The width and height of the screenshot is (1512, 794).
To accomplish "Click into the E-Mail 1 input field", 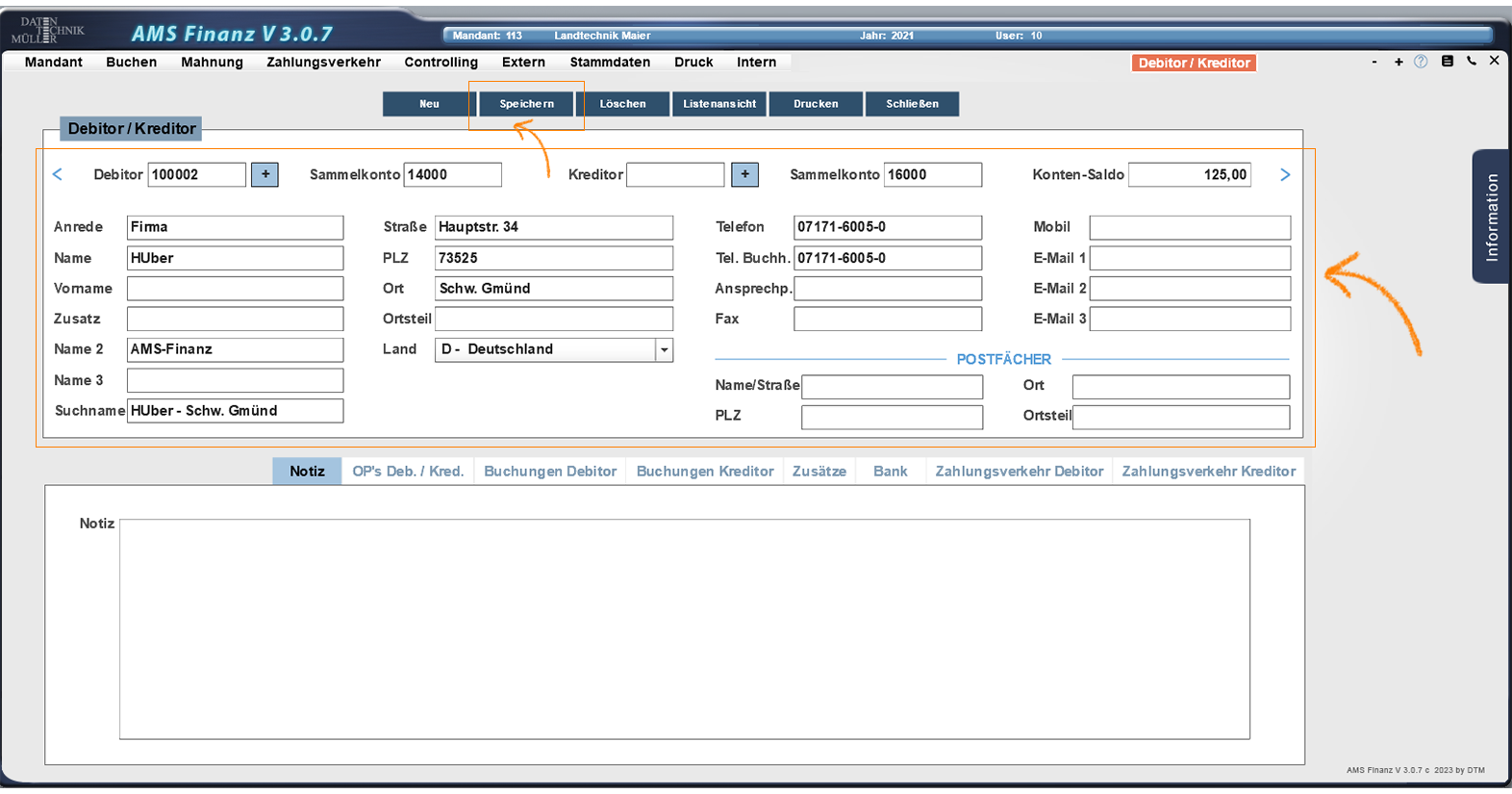I will click(1189, 258).
